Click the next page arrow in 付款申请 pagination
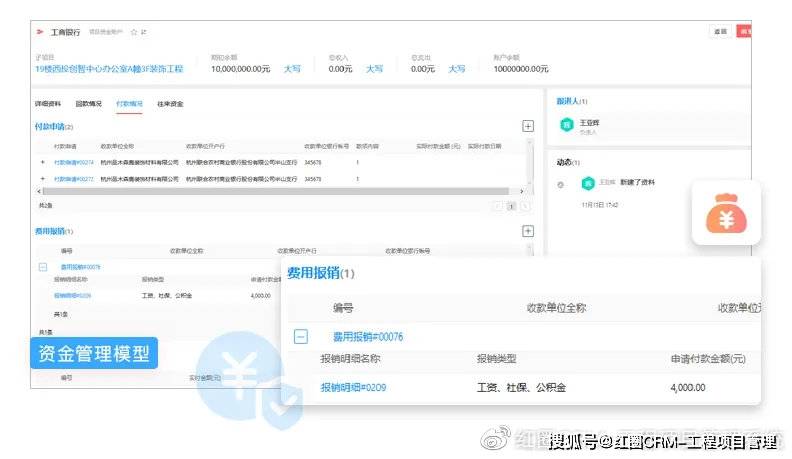The image size is (792, 459). tap(525, 206)
